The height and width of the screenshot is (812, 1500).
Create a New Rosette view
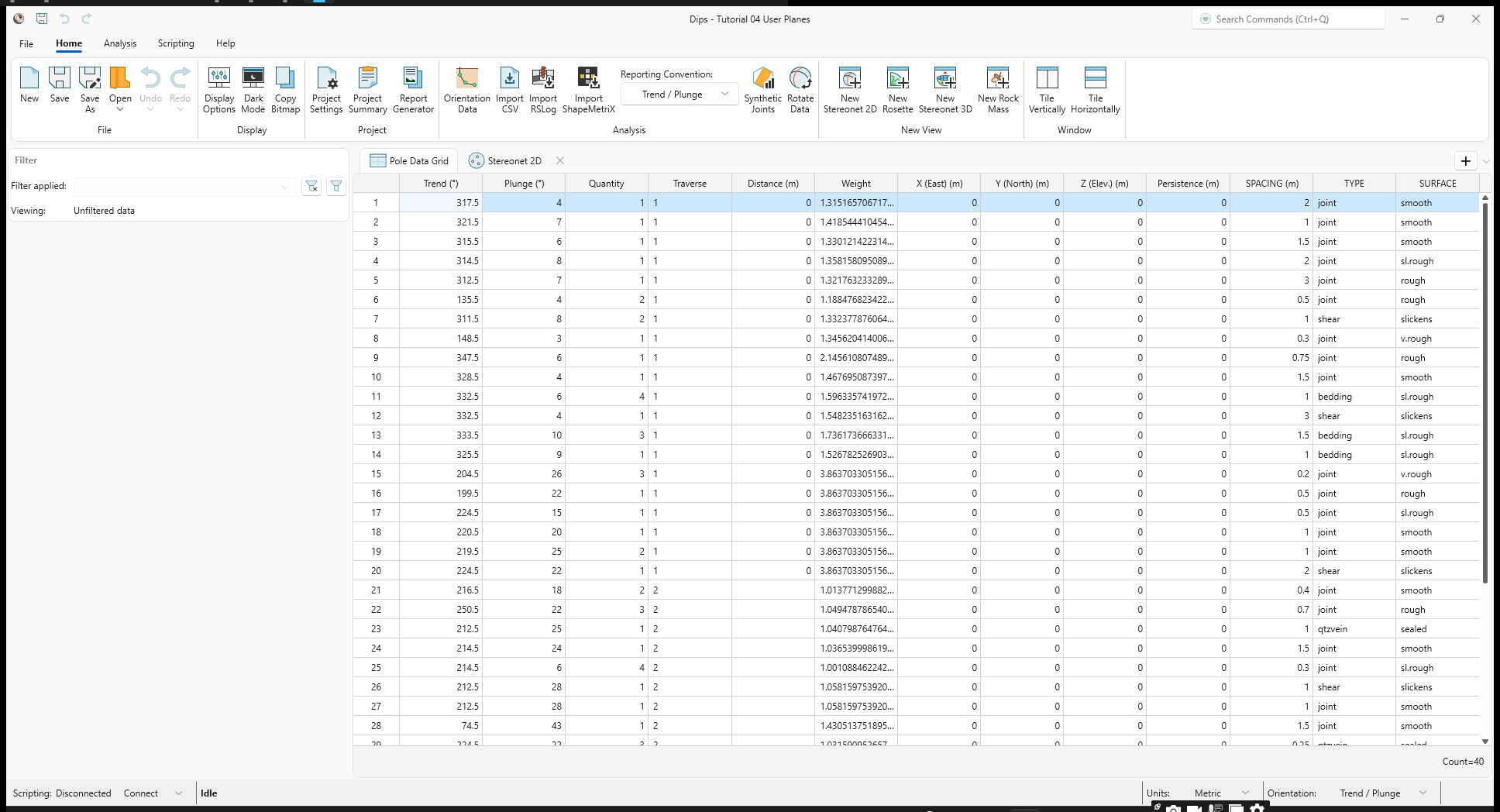[898, 90]
